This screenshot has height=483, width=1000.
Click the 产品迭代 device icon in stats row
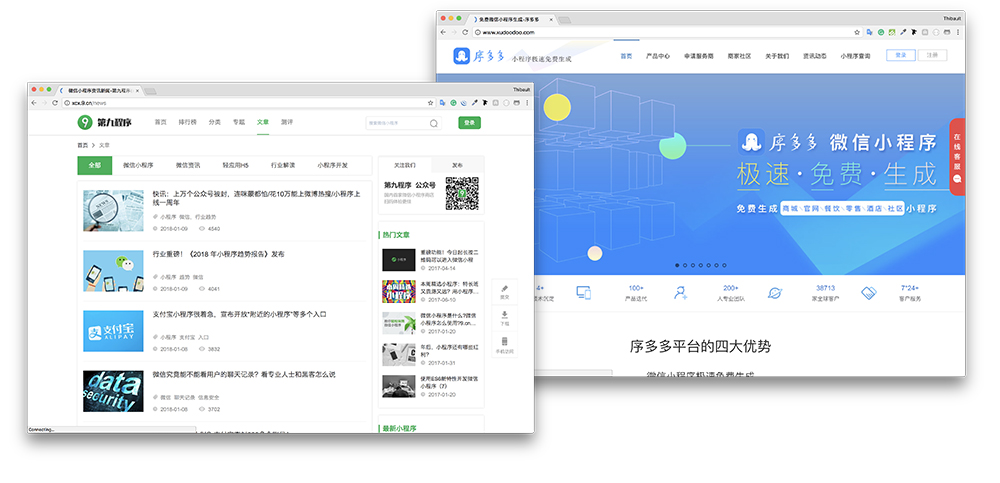coord(583,293)
